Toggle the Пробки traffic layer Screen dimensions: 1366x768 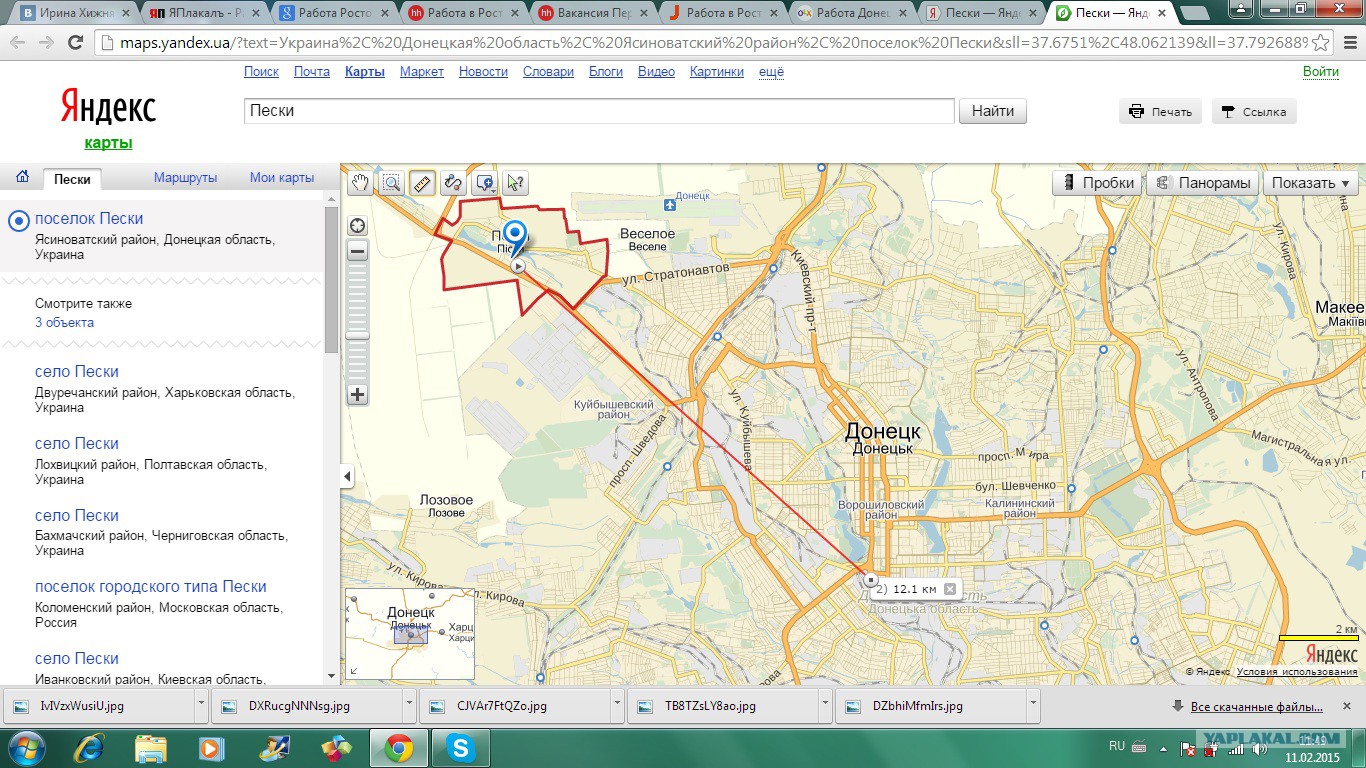1098,183
